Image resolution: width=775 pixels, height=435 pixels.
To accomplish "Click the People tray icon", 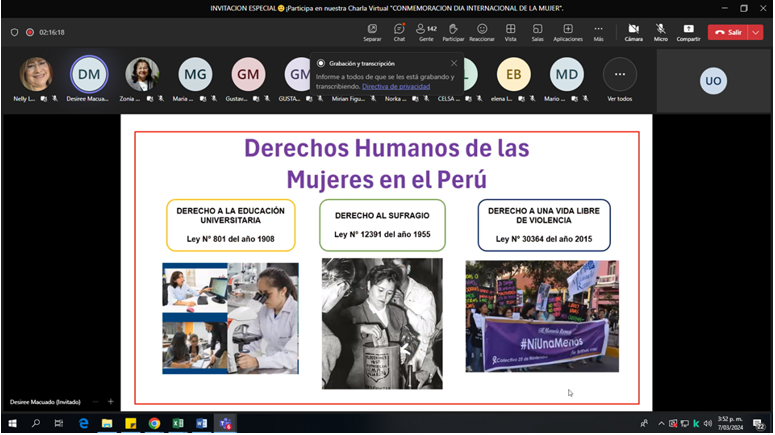I will click(x=644, y=424).
